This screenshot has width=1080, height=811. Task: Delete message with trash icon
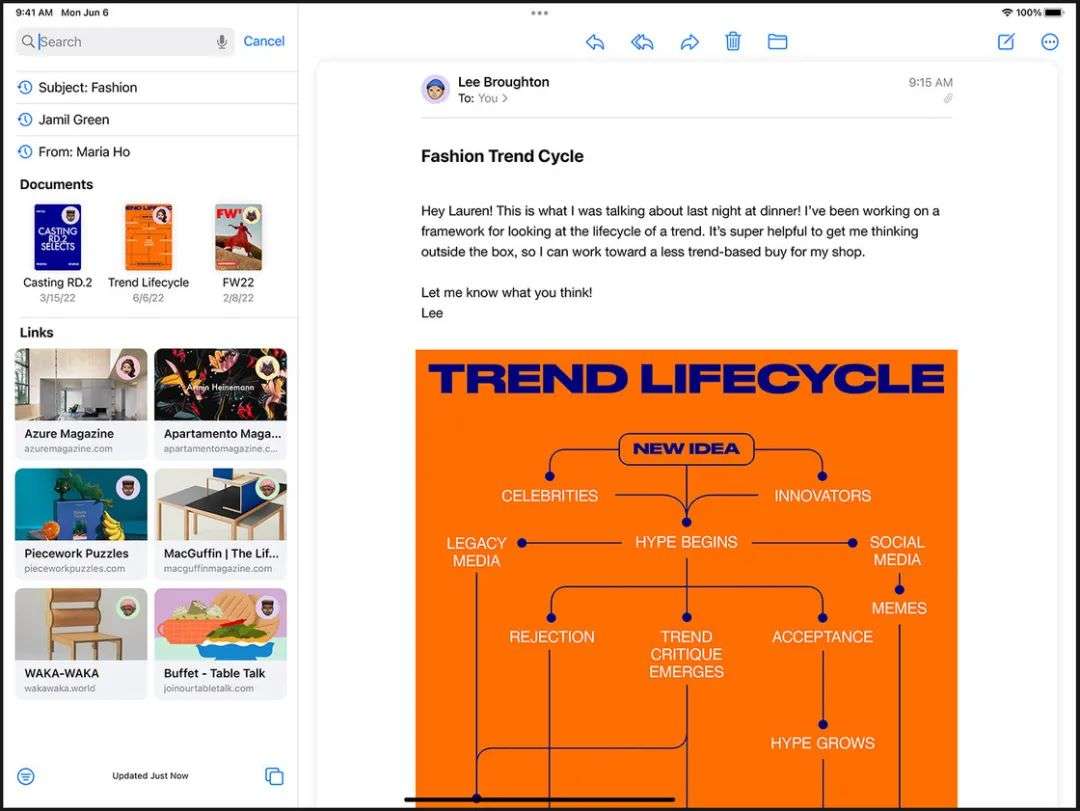pyautogui.click(x=733, y=41)
